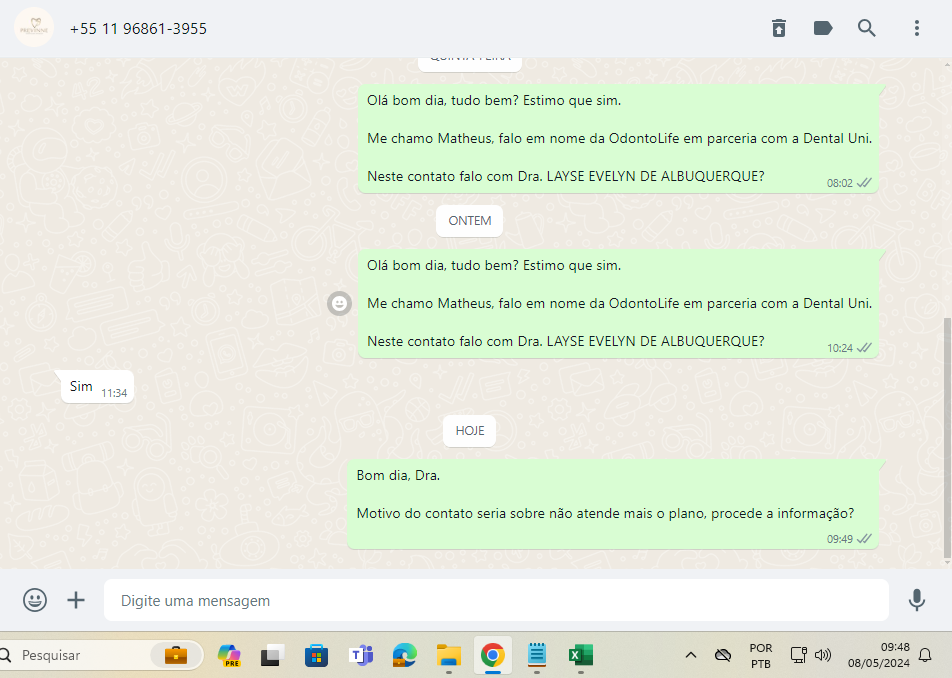The width and height of the screenshot is (952, 678).
Task: Click the 'Bom dia, Dra.' message
Action: (x=613, y=504)
